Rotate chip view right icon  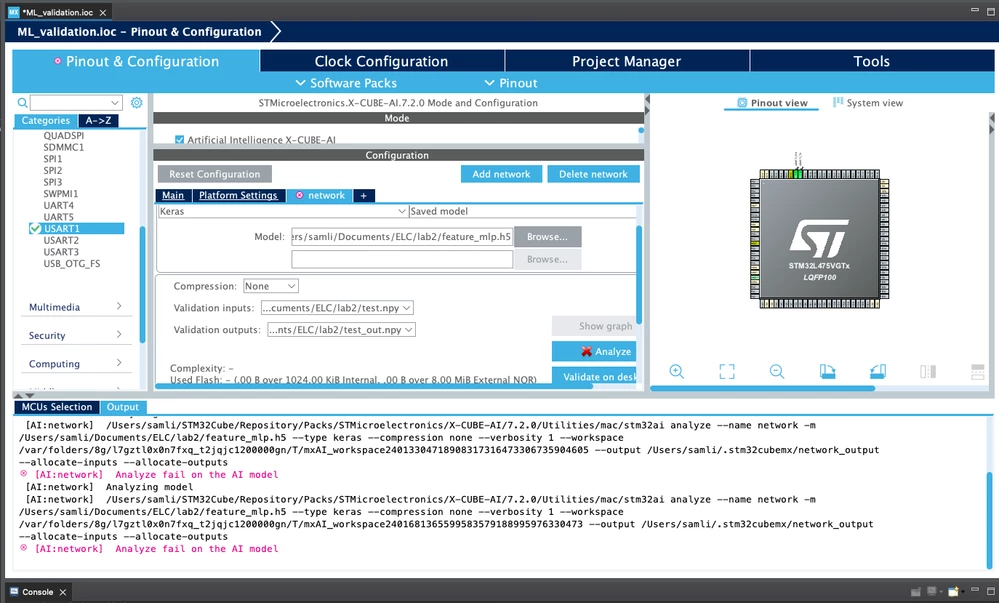pyautogui.click(x=877, y=372)
